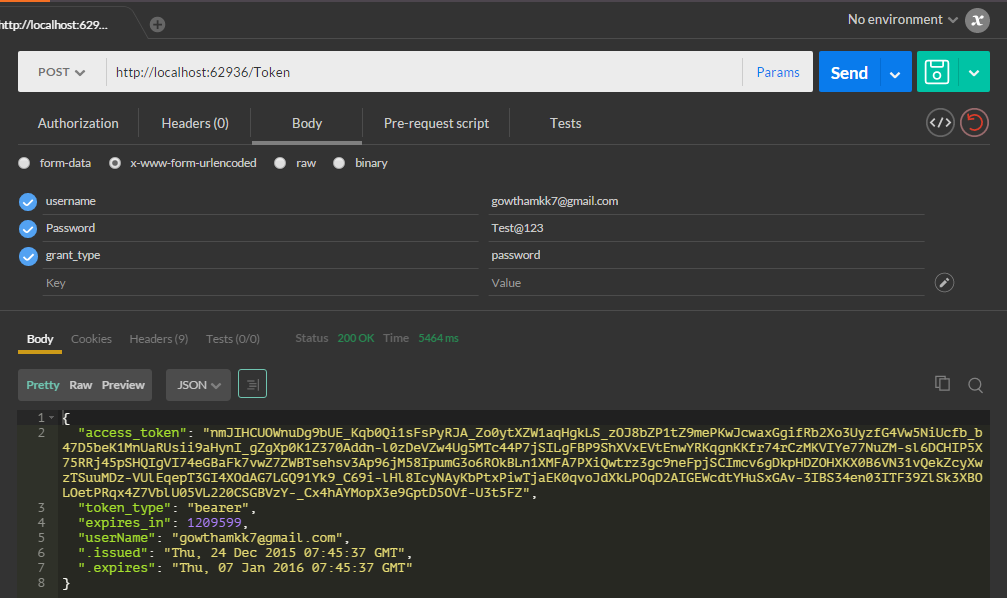Open the JSON format dropdown

tap(198, 384)
